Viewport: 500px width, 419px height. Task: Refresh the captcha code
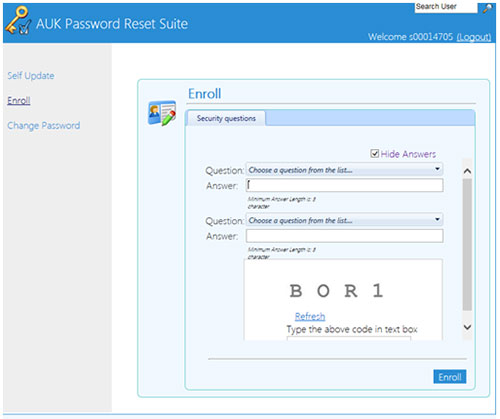pyautogui.click(x=310, y=316)
